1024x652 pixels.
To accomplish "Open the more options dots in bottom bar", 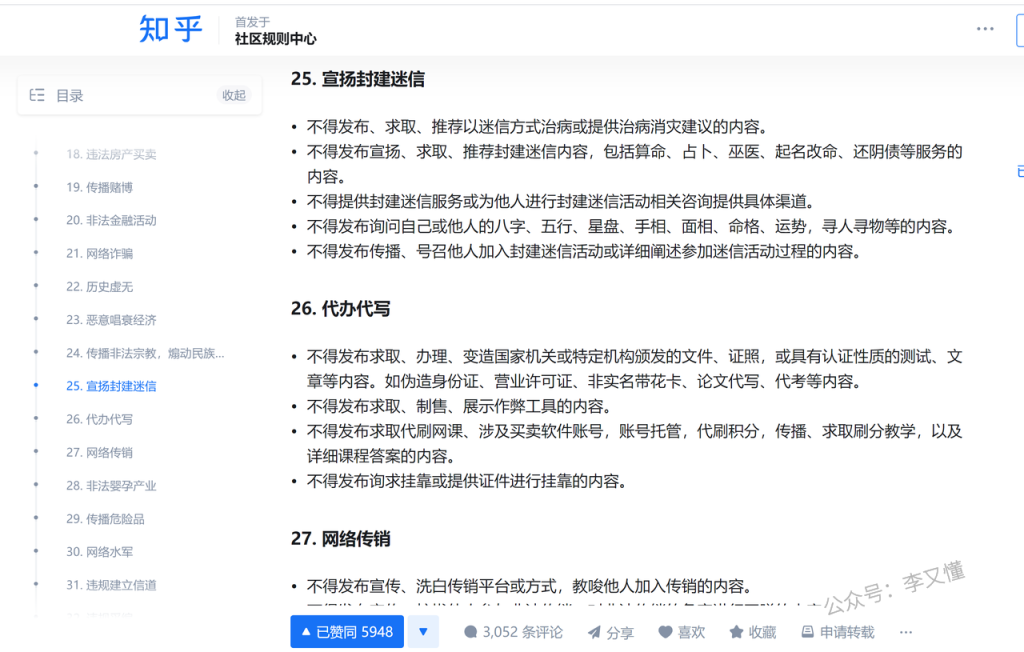I will click(x=905, y=632).
